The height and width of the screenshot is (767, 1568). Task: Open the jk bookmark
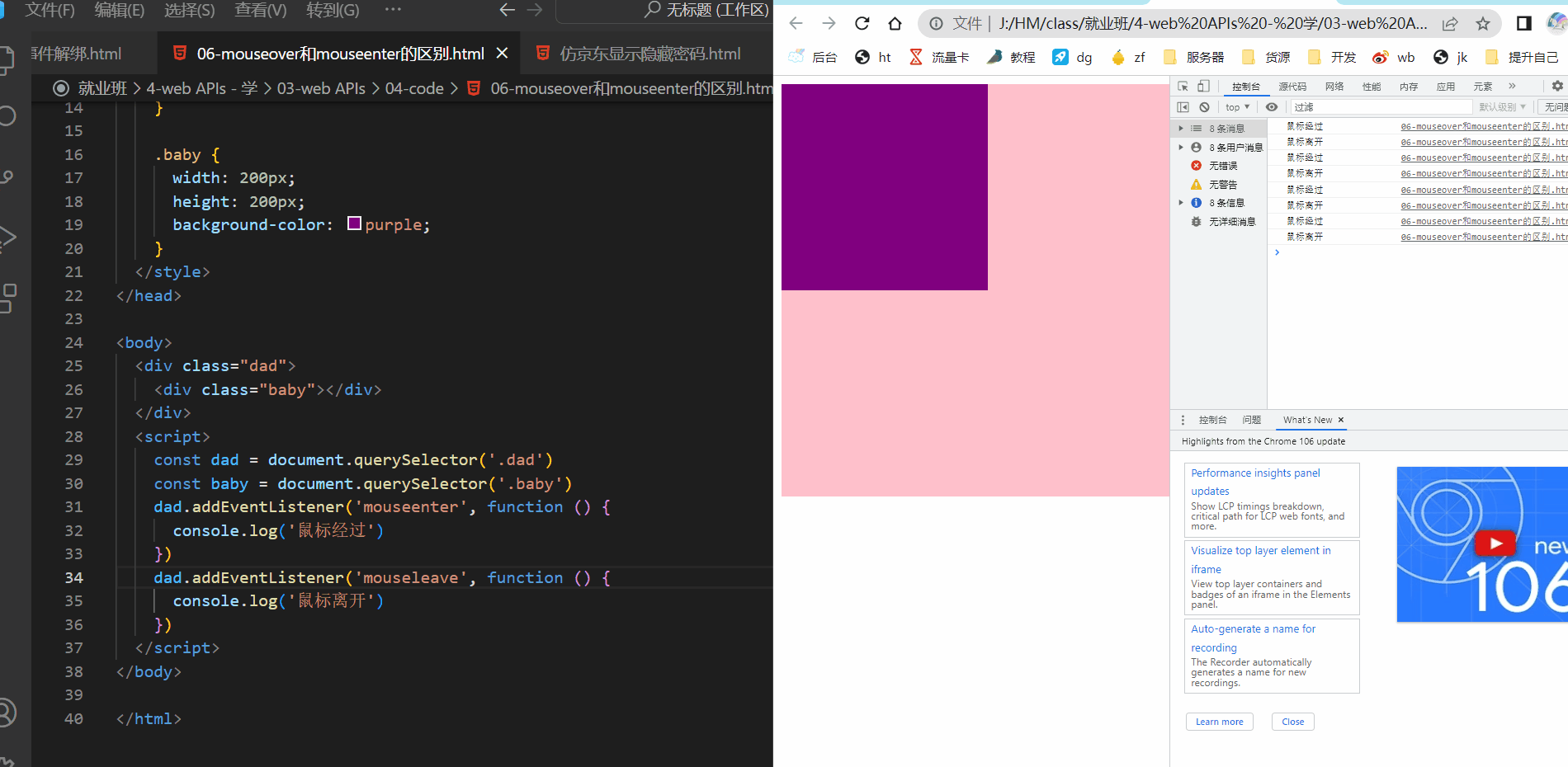click(x=1451, y=57)
